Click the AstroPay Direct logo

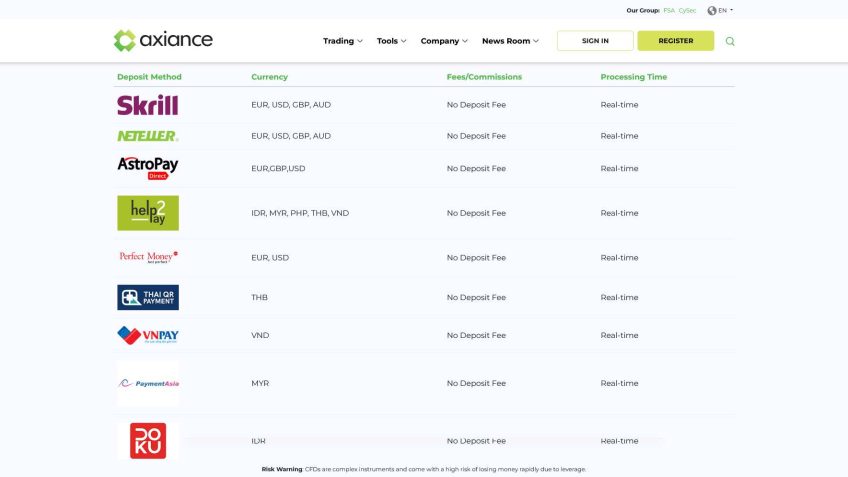[147, 168]
